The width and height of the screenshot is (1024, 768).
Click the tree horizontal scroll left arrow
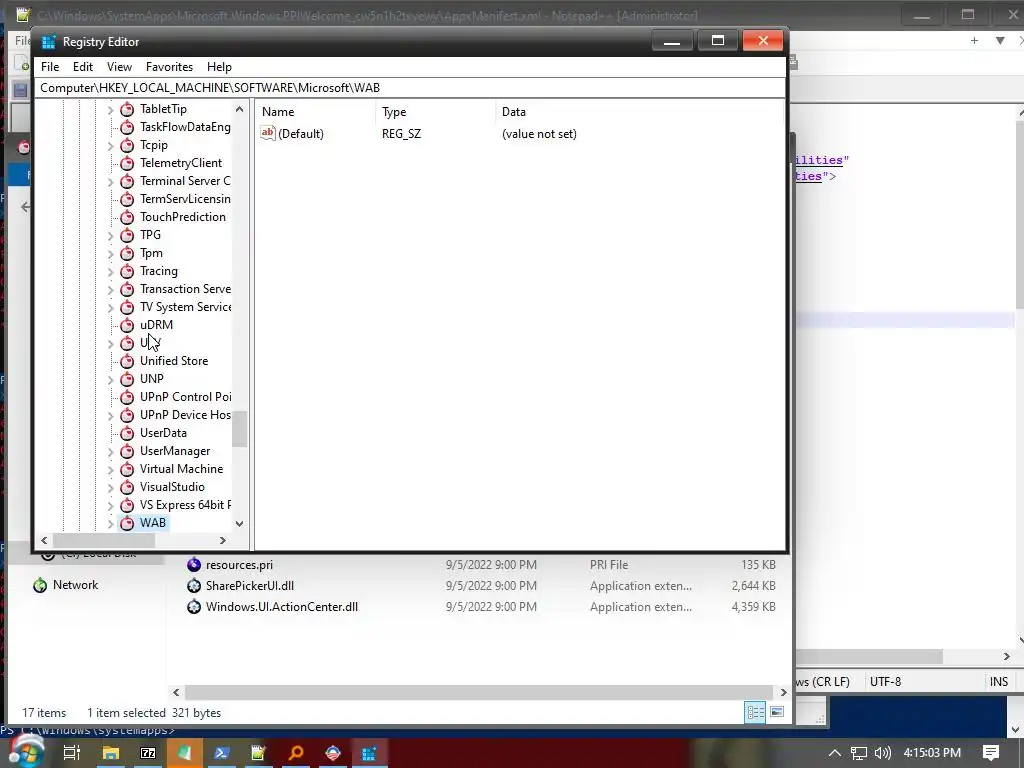[x=44, y=541]
